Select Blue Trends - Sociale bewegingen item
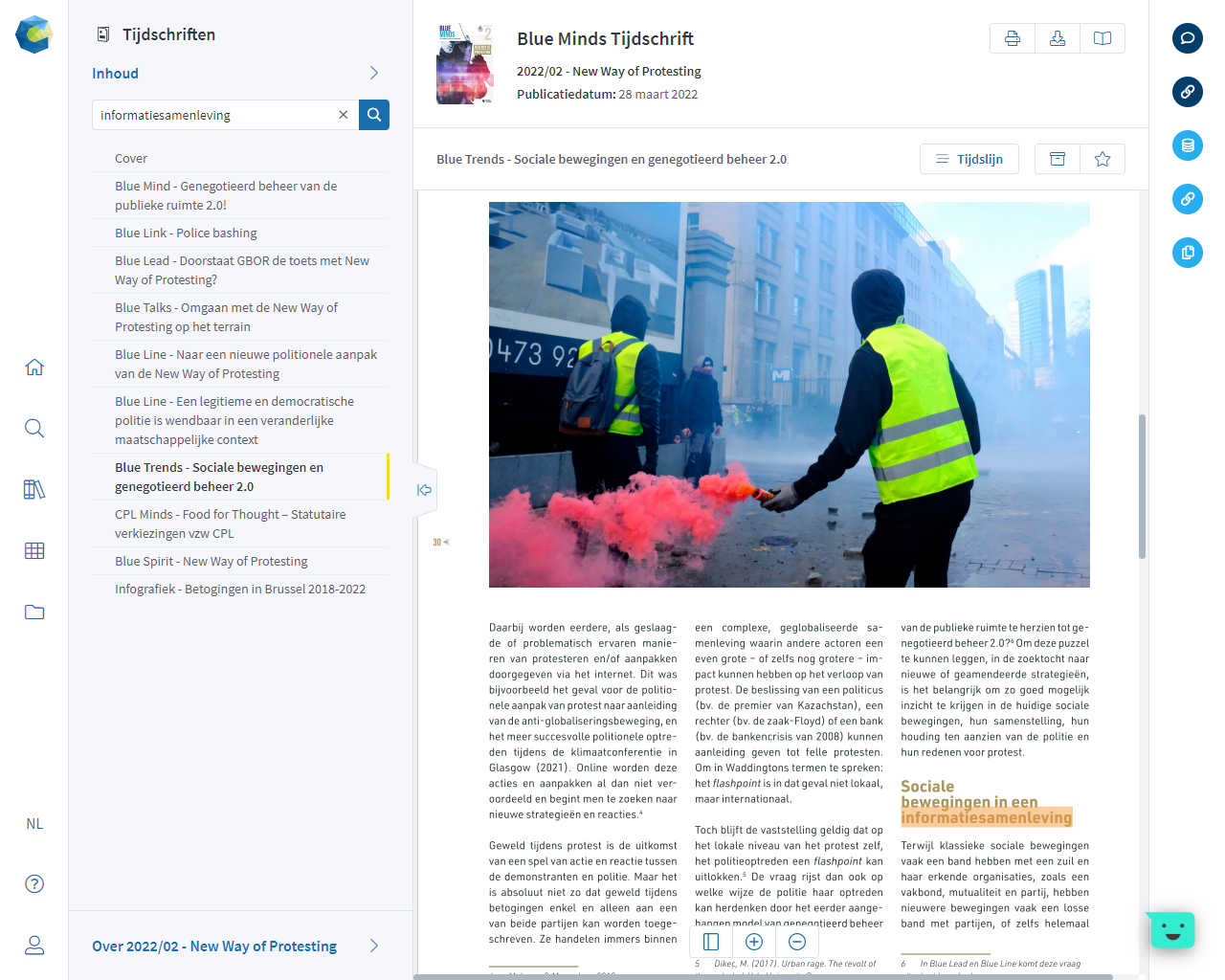Screen dimensions: 1225x980 tap(241, 477)
